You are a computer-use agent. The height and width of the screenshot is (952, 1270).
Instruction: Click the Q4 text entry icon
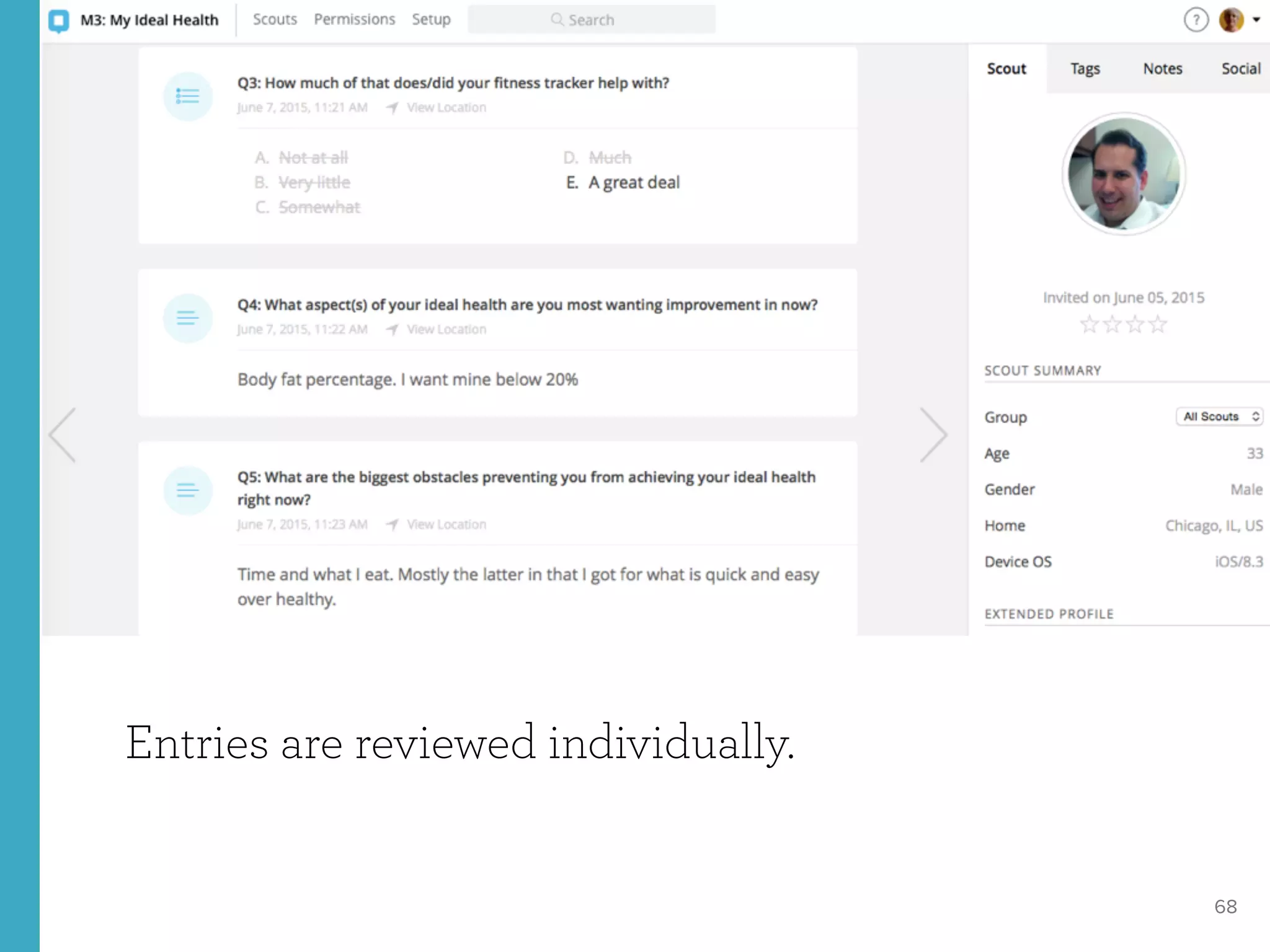188,318
